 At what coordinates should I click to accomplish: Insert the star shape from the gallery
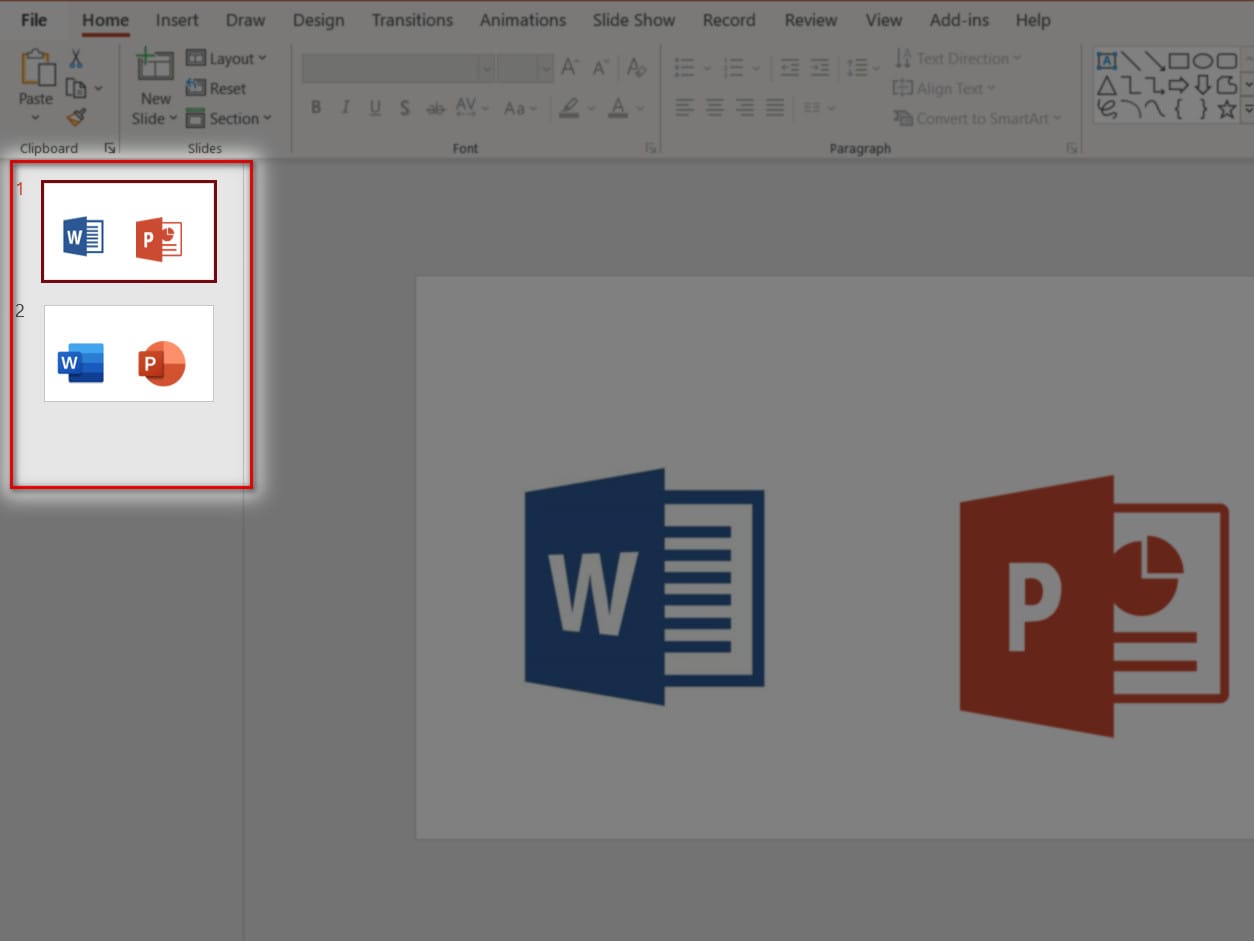1227,109
